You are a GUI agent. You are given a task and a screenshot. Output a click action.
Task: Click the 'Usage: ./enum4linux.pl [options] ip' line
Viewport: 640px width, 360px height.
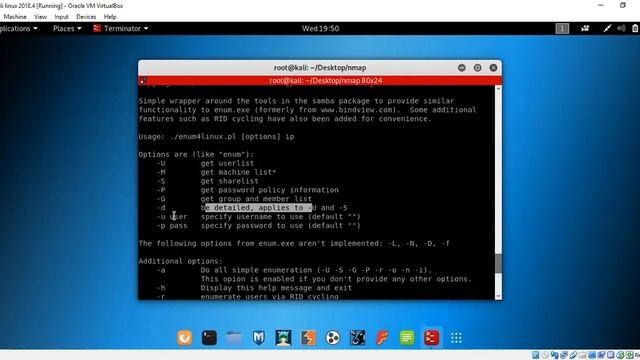(x=216, y=136)
